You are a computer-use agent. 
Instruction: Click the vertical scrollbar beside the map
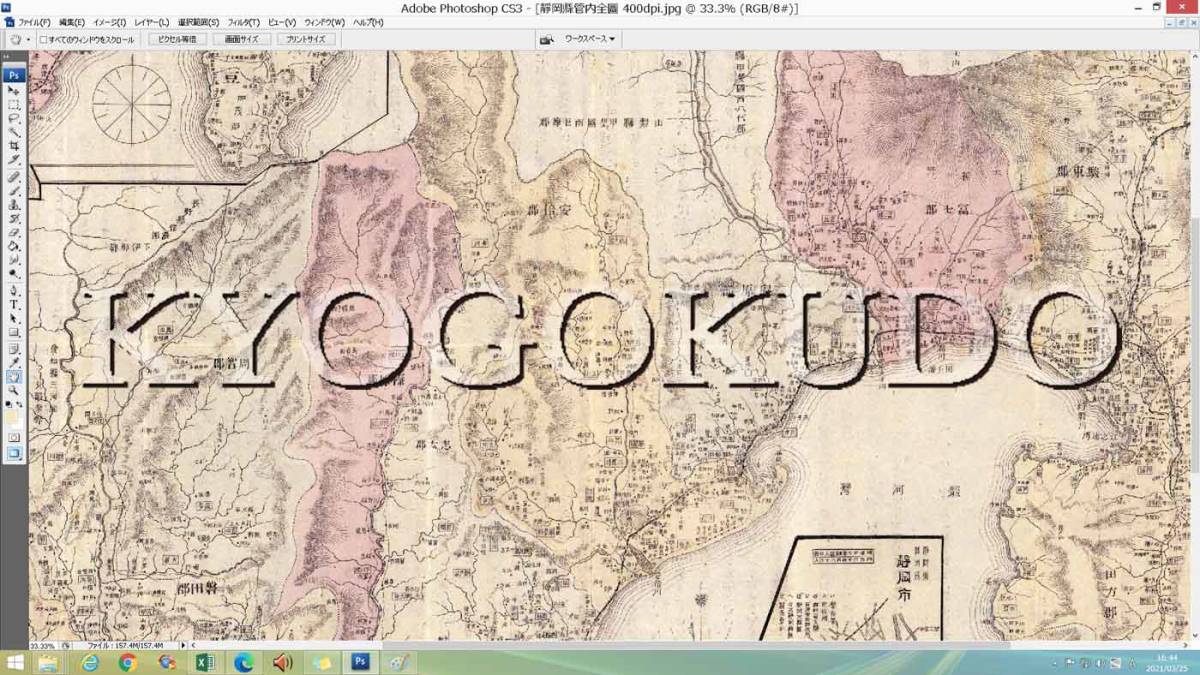click(x=1194, y=345)
